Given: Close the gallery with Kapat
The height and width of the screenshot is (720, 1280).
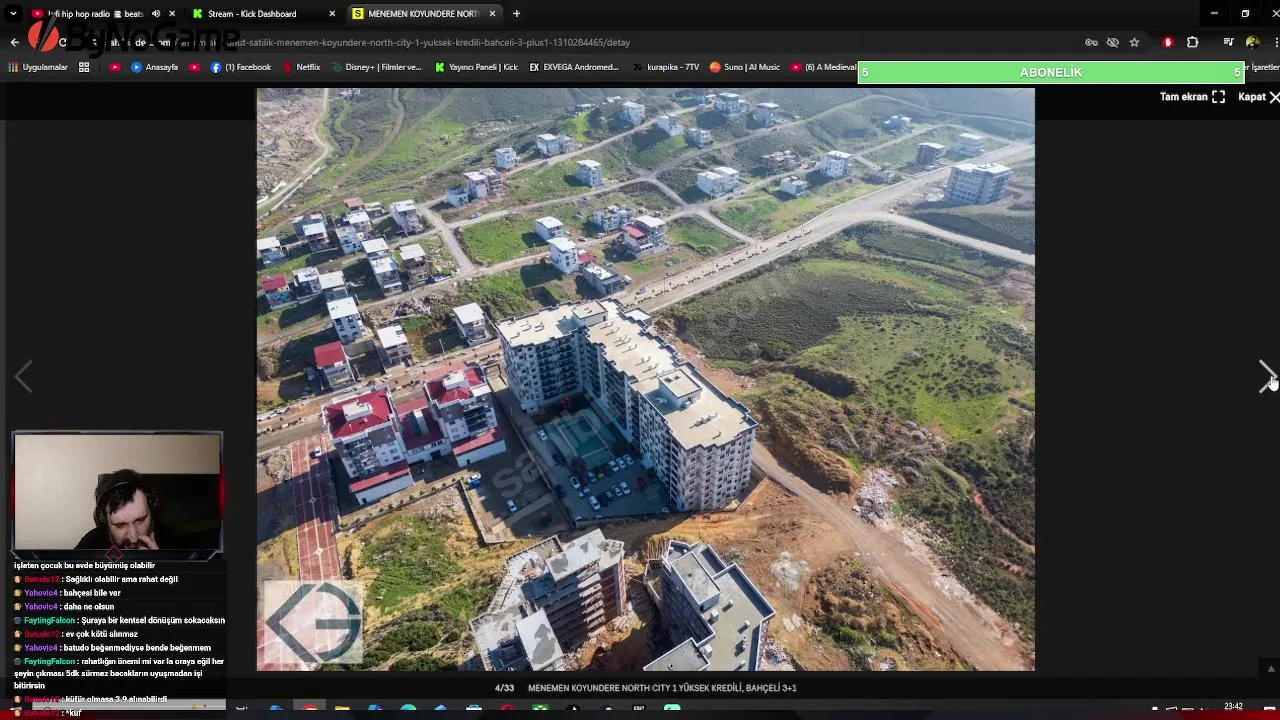Looking at the screenshot, I should tap(1258, 97).
